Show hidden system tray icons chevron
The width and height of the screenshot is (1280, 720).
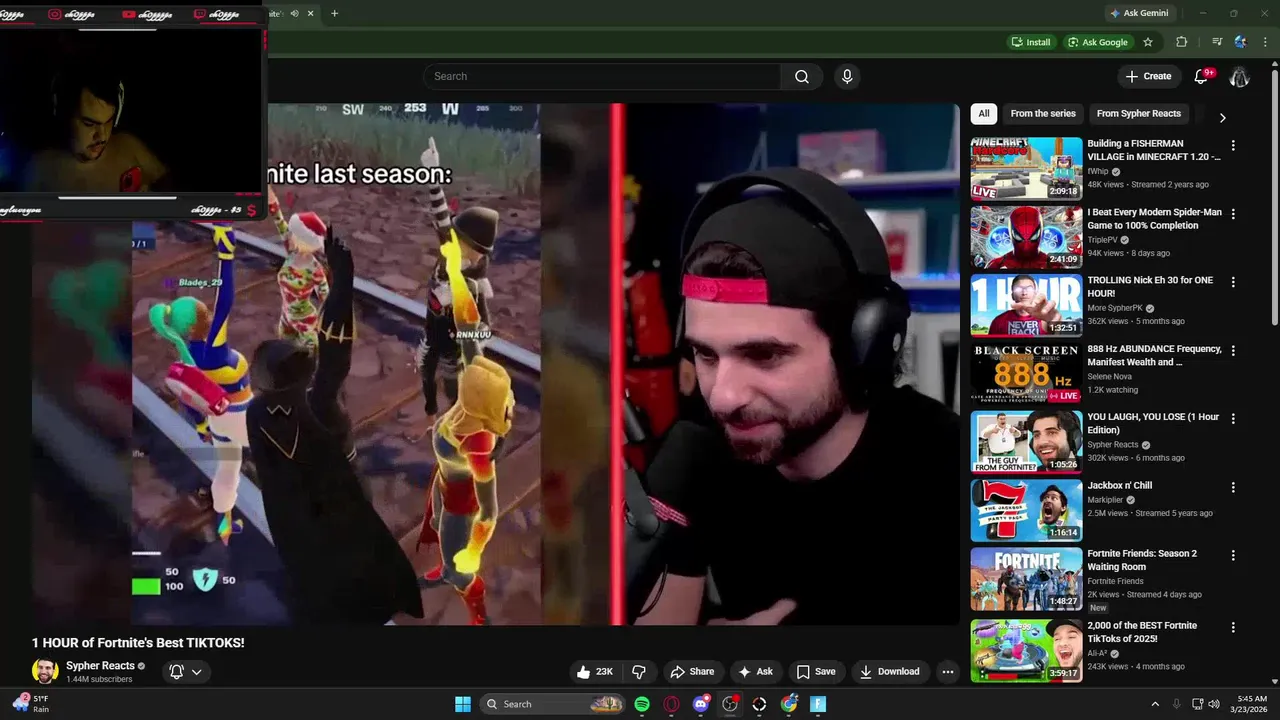point(1155,704)
